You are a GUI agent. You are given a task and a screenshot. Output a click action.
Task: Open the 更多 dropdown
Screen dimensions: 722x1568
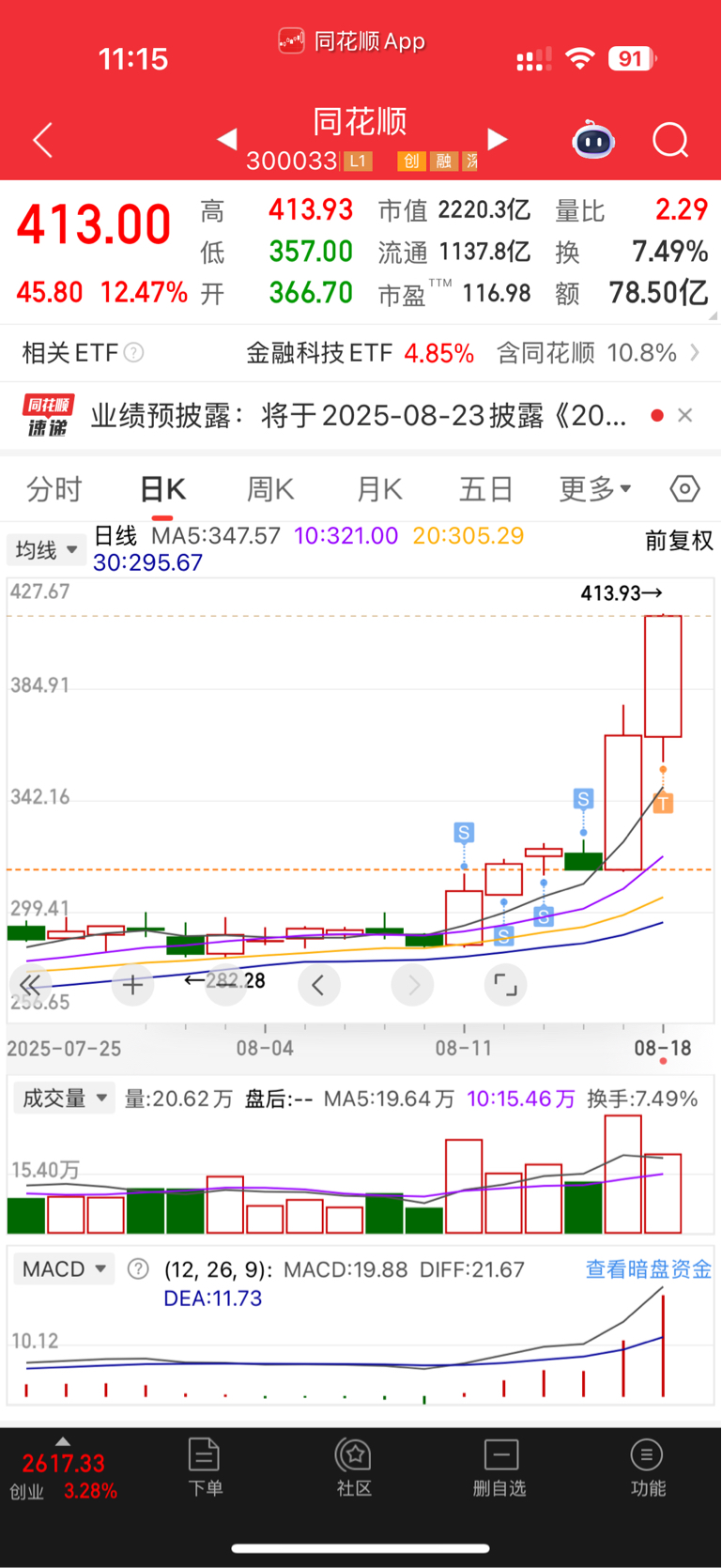tap(595, 489)
